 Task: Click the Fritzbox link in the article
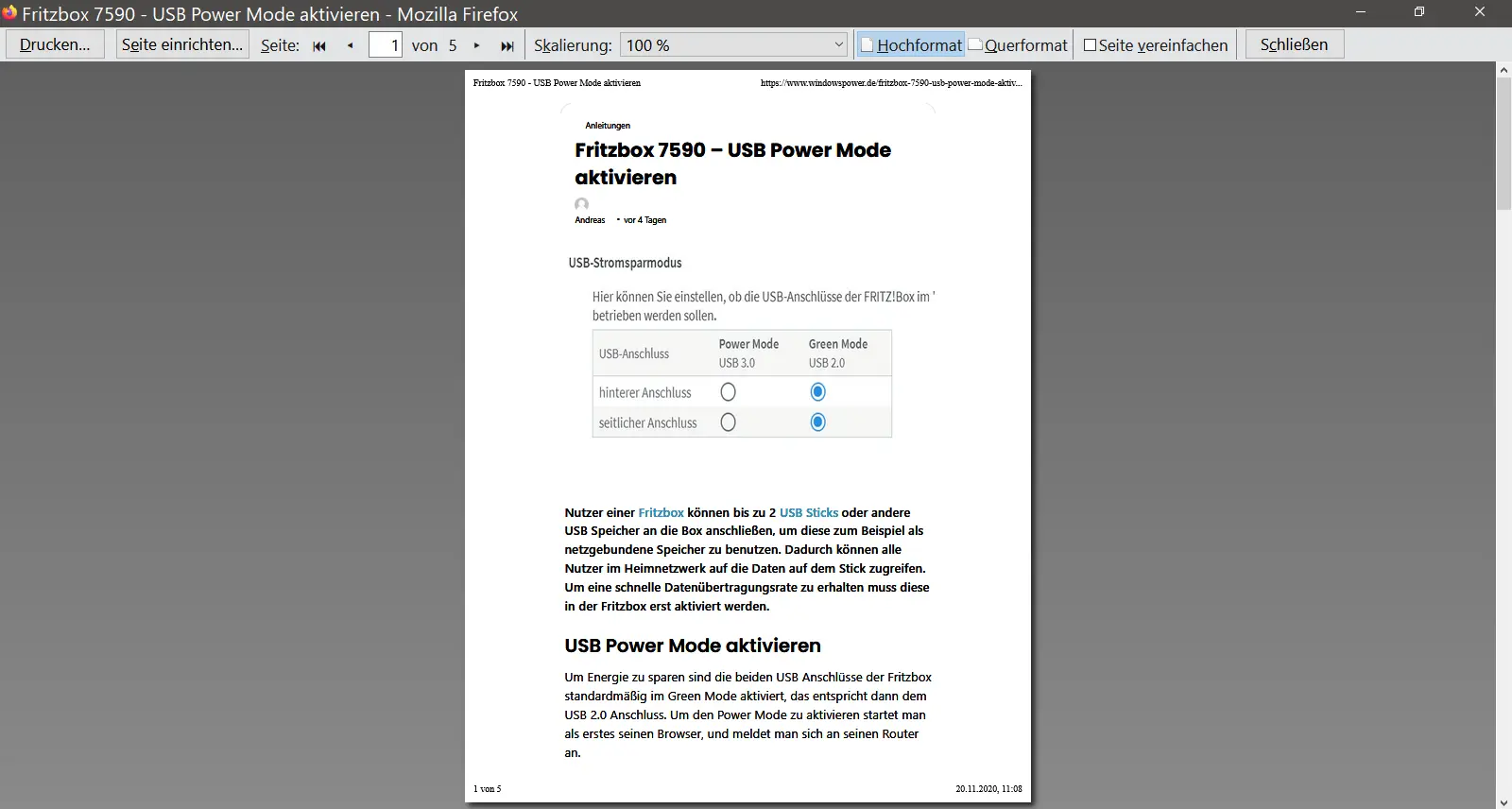tap(661, 512)
